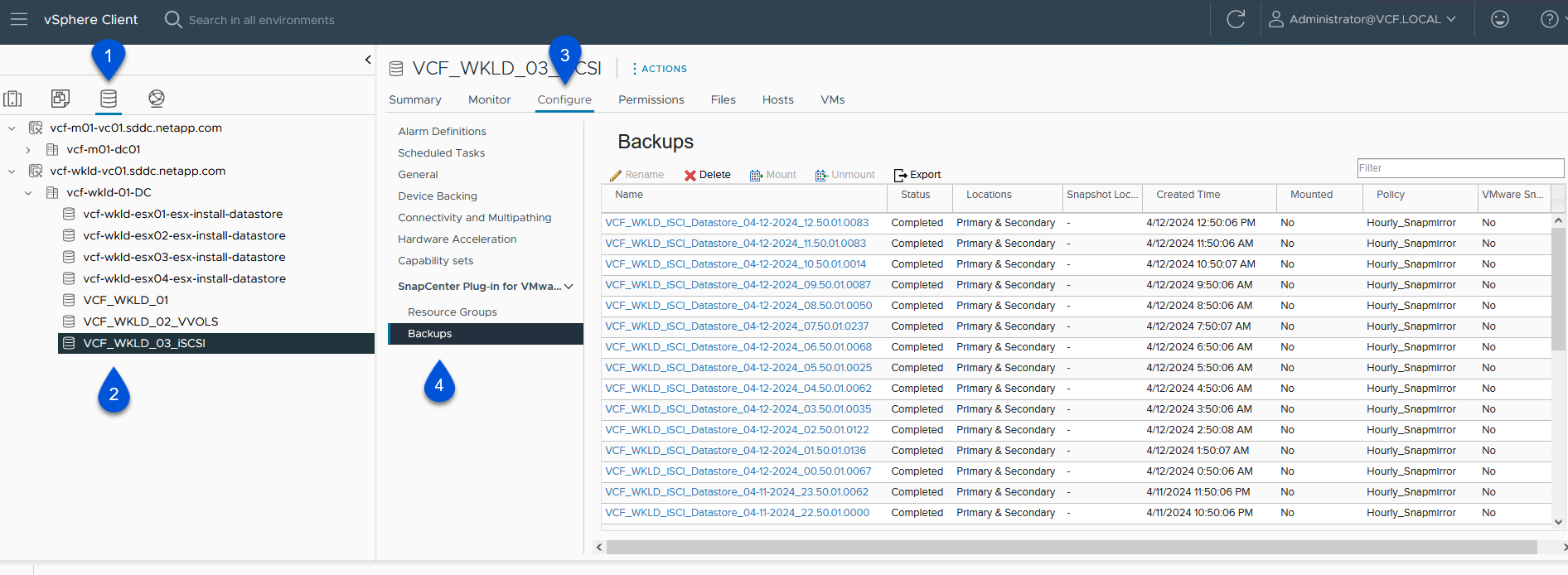Open the hamburger navigation menu
This screenshot has height=575, width=1568.
coord(18,19)
